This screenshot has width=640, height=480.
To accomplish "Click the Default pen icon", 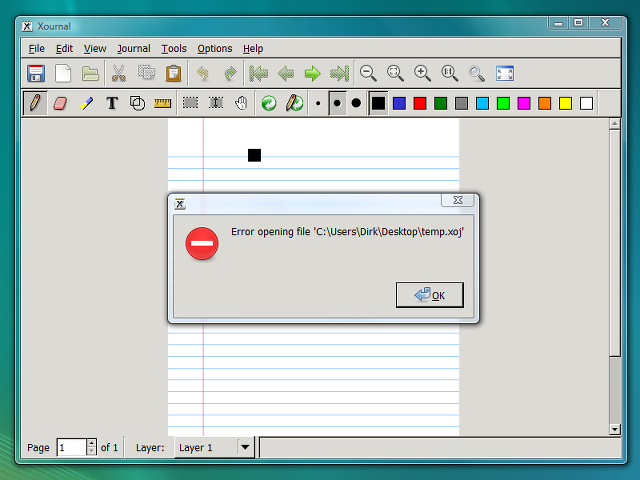I will (x=294, y=103).
